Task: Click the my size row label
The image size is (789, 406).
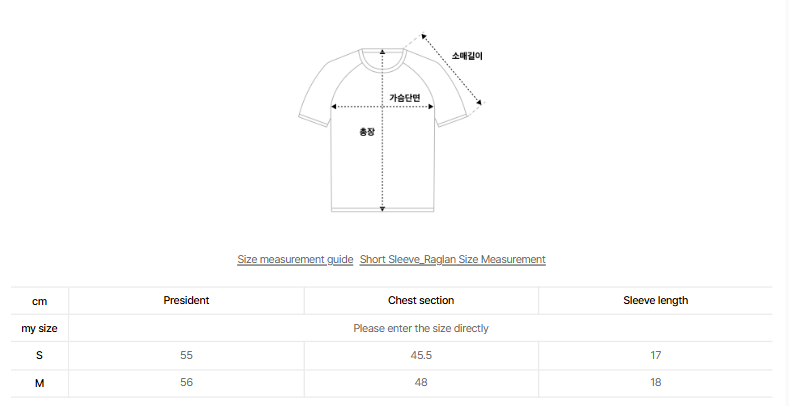Action: (39, 328)
